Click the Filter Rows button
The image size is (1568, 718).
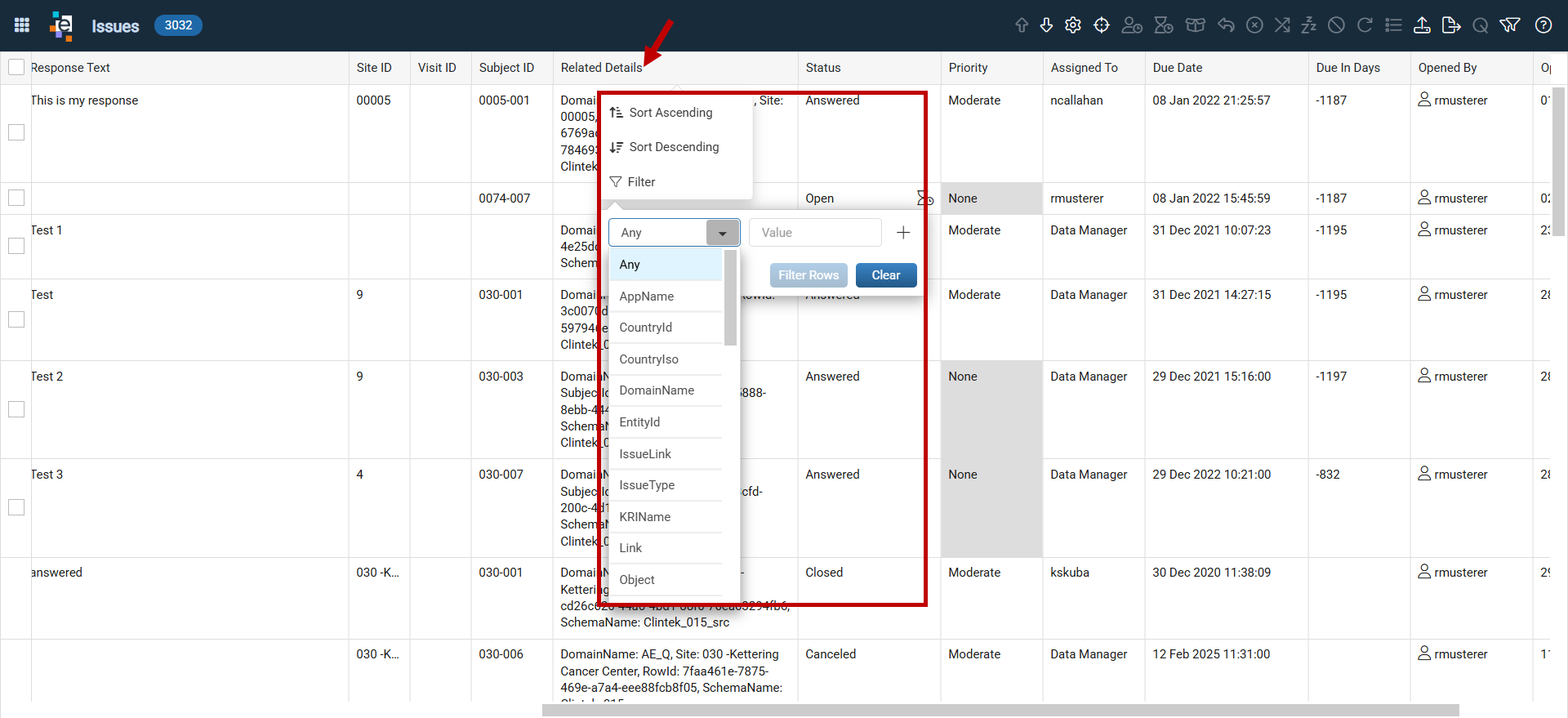click(x=808, y=275)
